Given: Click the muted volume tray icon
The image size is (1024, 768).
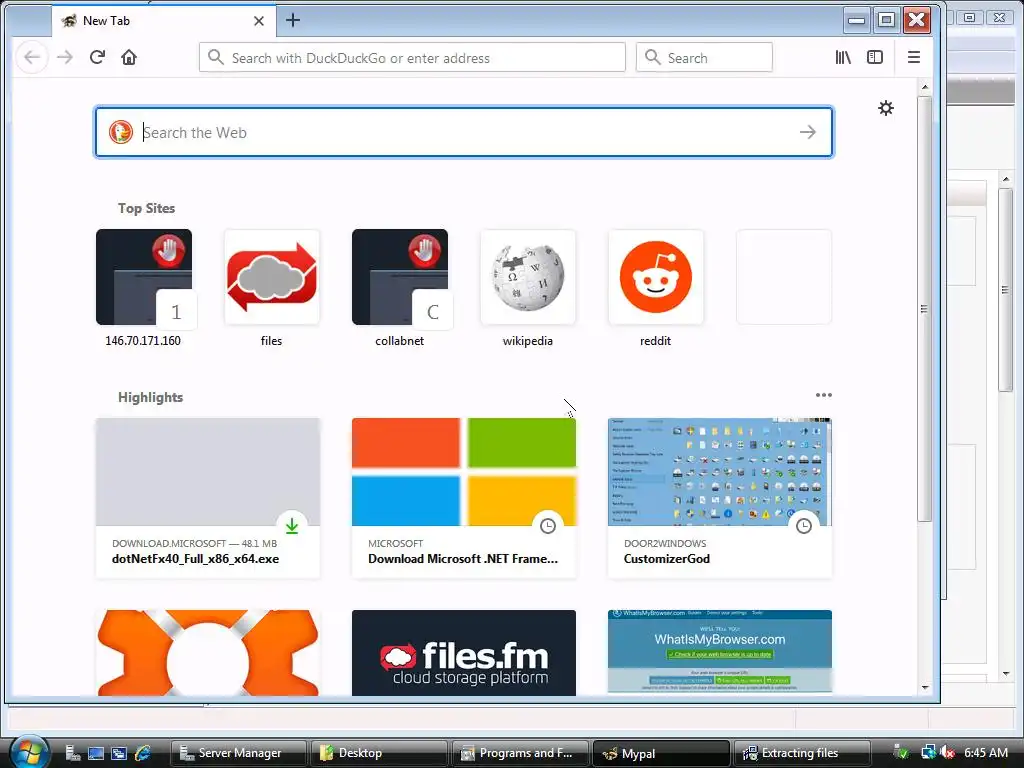Looking at the screenshot, I should click(948, 753).
